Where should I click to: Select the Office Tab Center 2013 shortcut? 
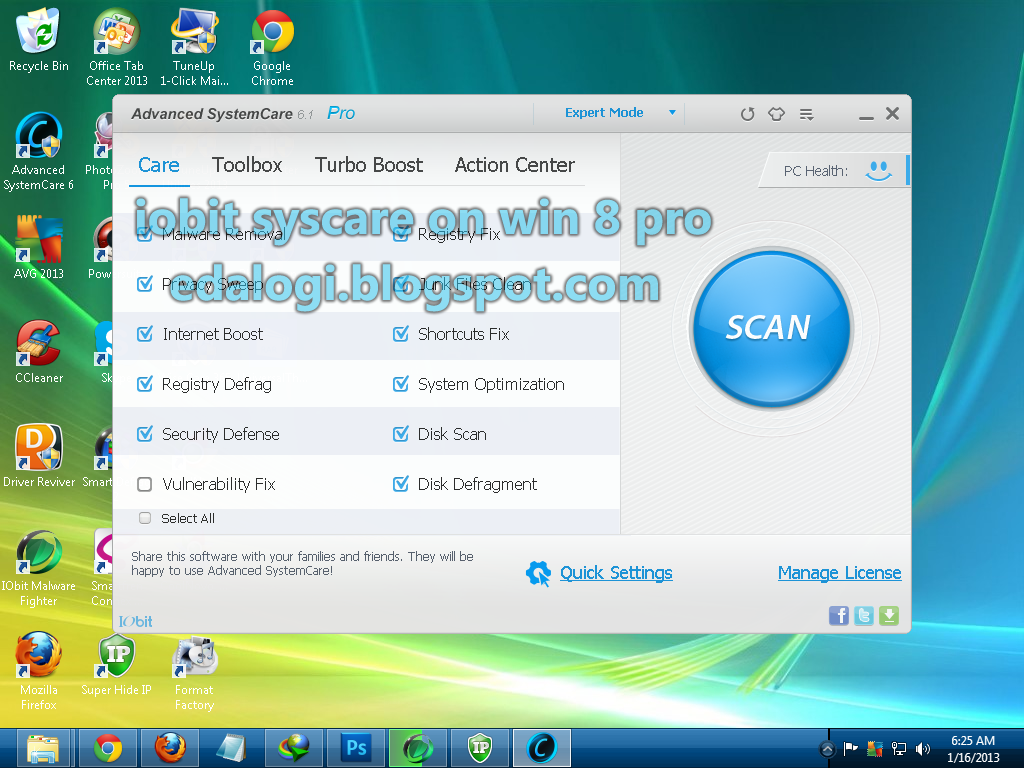pyautogui.click(x=117, y=47)
